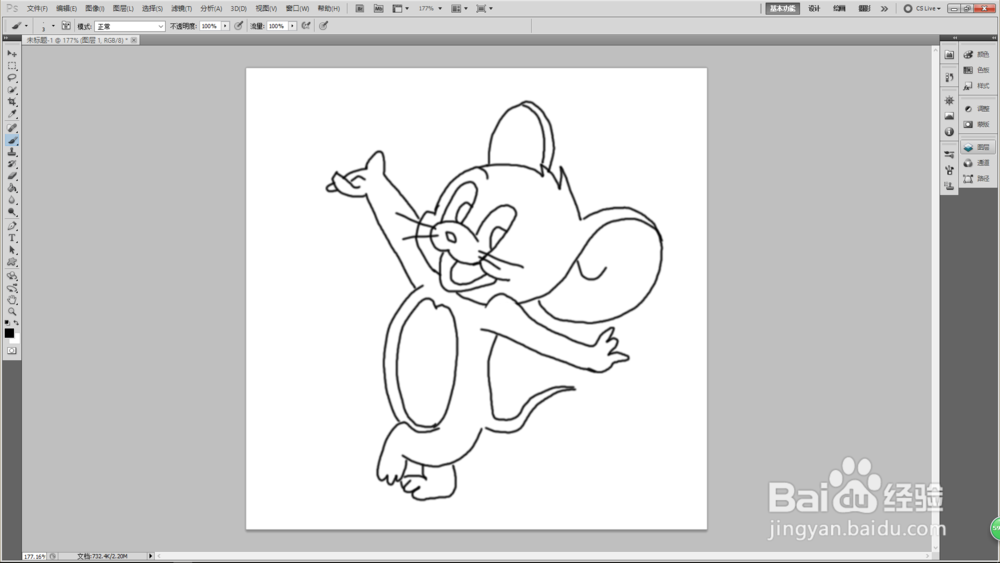Toggle tablet pressure controls size
Screen dimensions: 1000x563
click(x=324, y=26)
